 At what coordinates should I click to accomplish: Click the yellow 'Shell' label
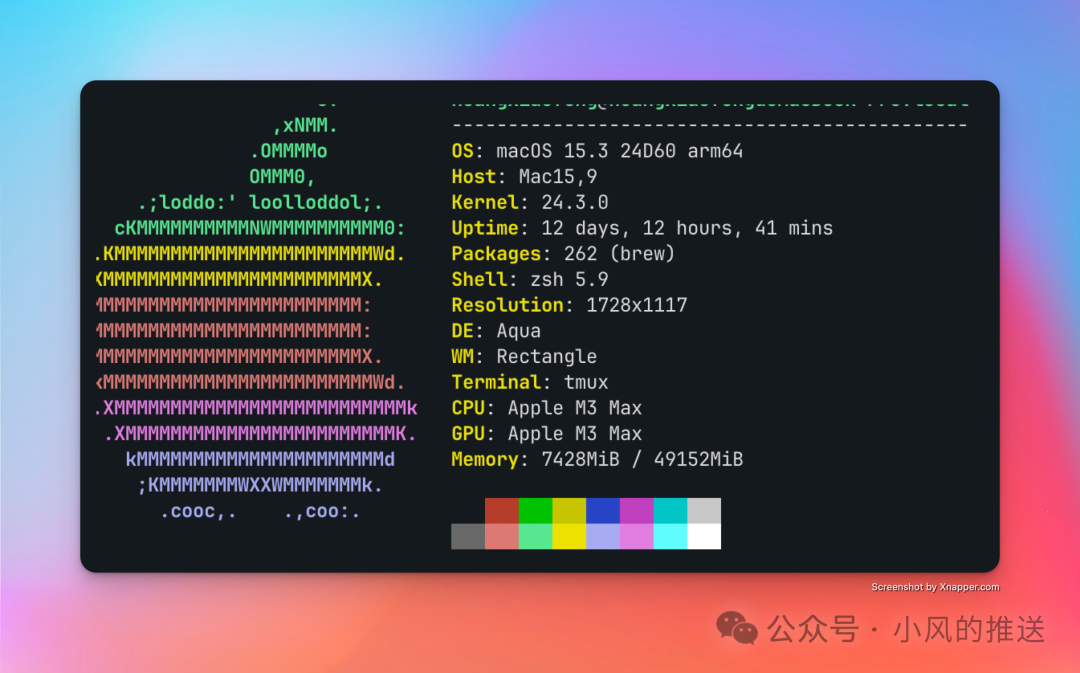click(479, 279)
